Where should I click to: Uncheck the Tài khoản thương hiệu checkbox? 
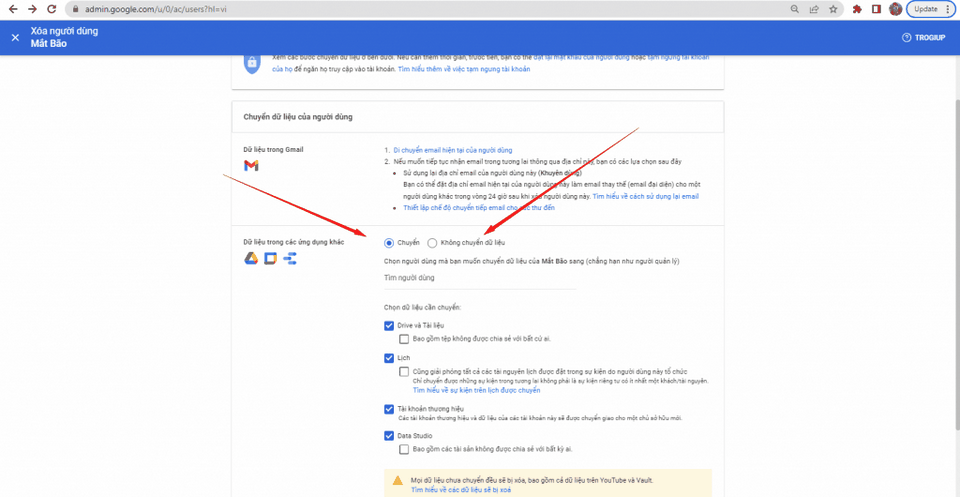point(389,409)
